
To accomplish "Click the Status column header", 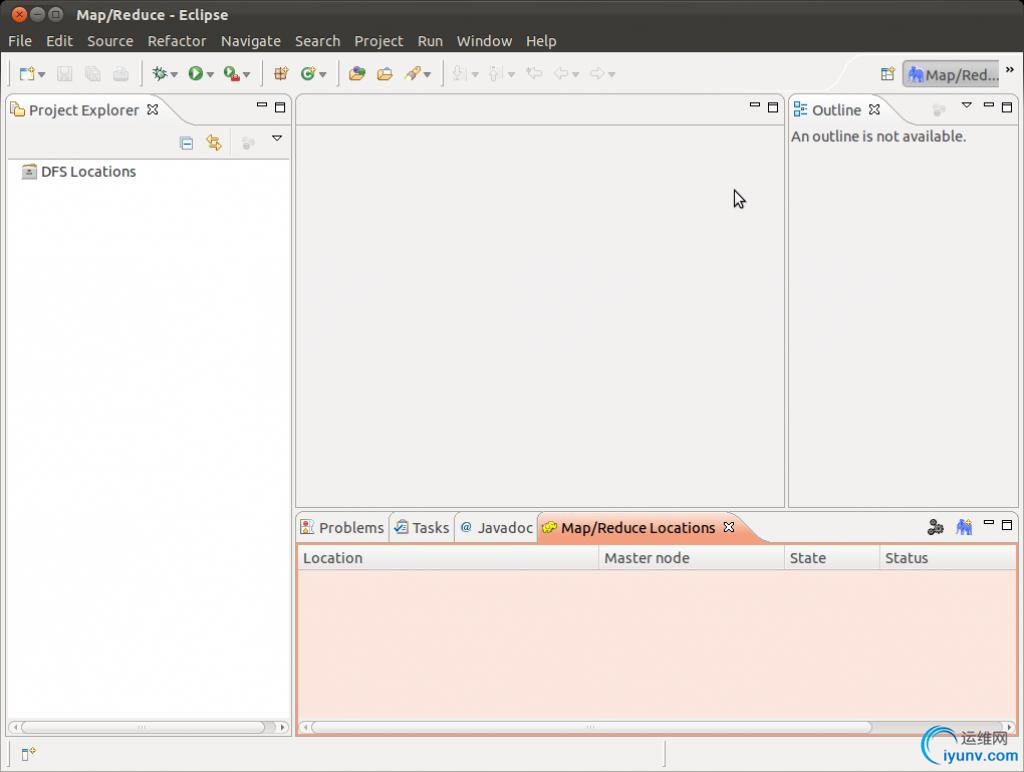I will click(948, 558).
